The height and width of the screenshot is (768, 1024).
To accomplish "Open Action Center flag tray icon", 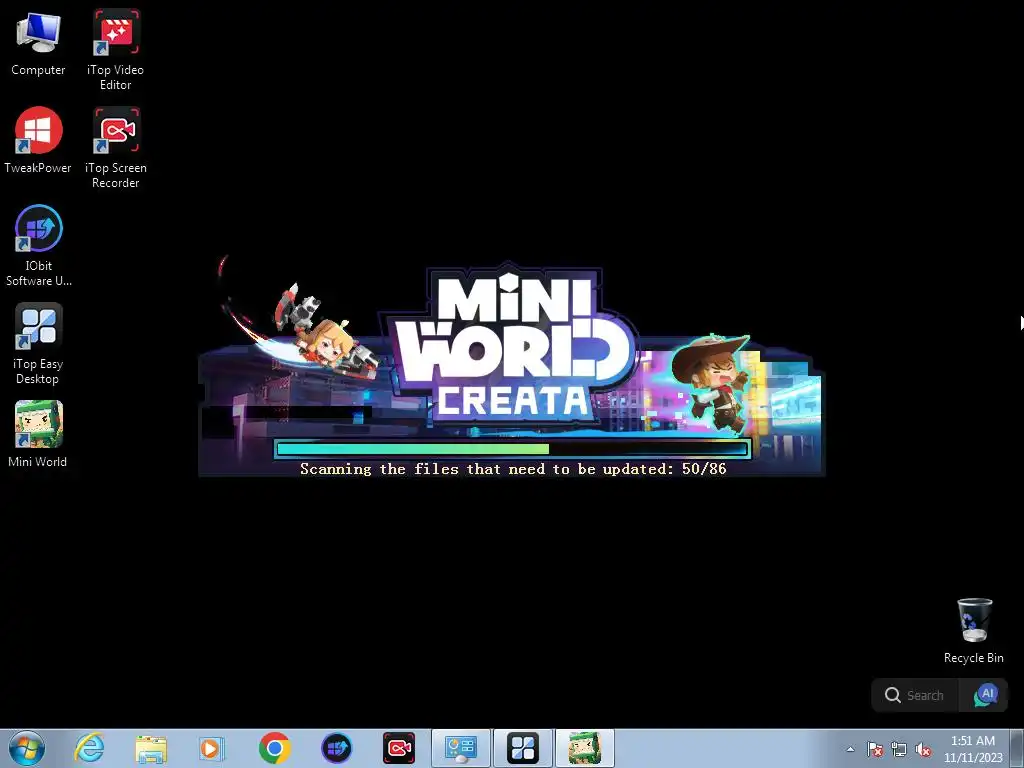I will (875, 749).
